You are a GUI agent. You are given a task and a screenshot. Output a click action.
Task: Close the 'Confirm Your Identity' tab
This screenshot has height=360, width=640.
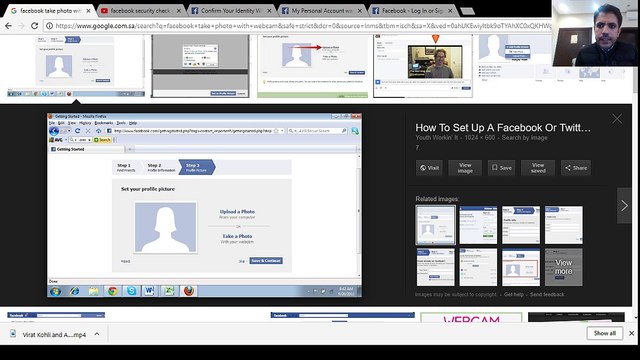pos(269,11)
